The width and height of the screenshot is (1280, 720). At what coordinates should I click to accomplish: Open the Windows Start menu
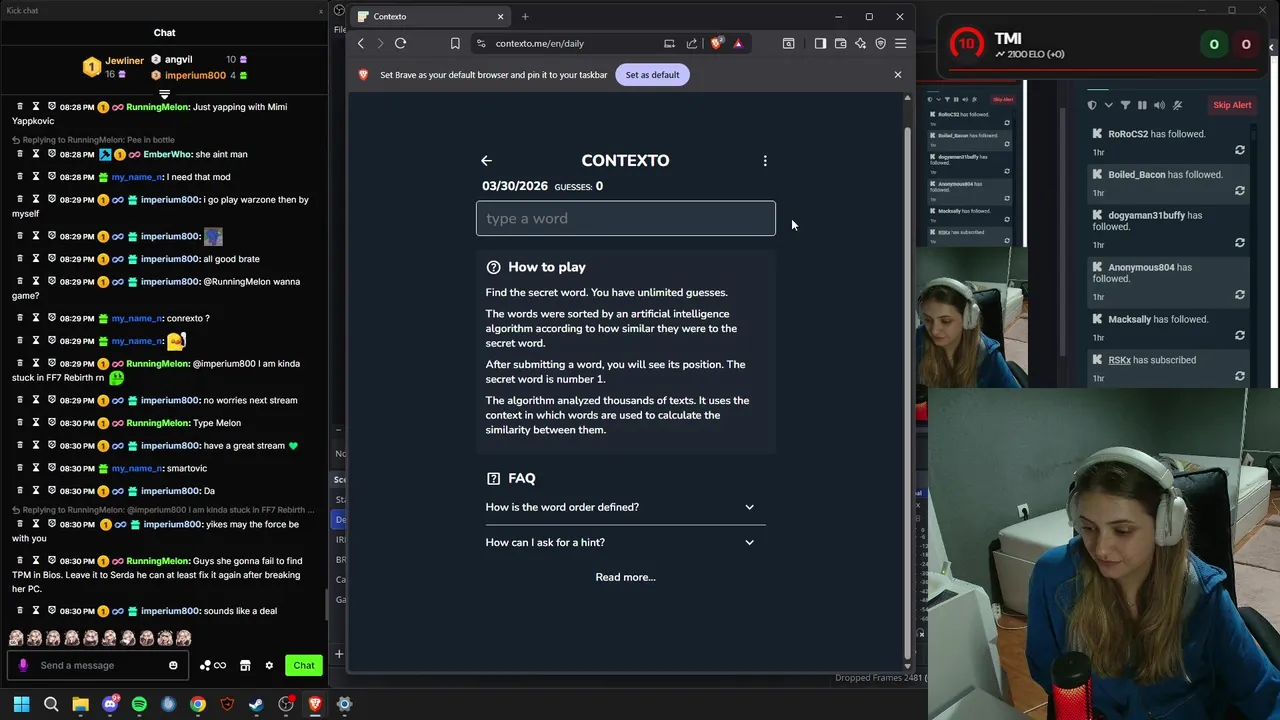21,704
